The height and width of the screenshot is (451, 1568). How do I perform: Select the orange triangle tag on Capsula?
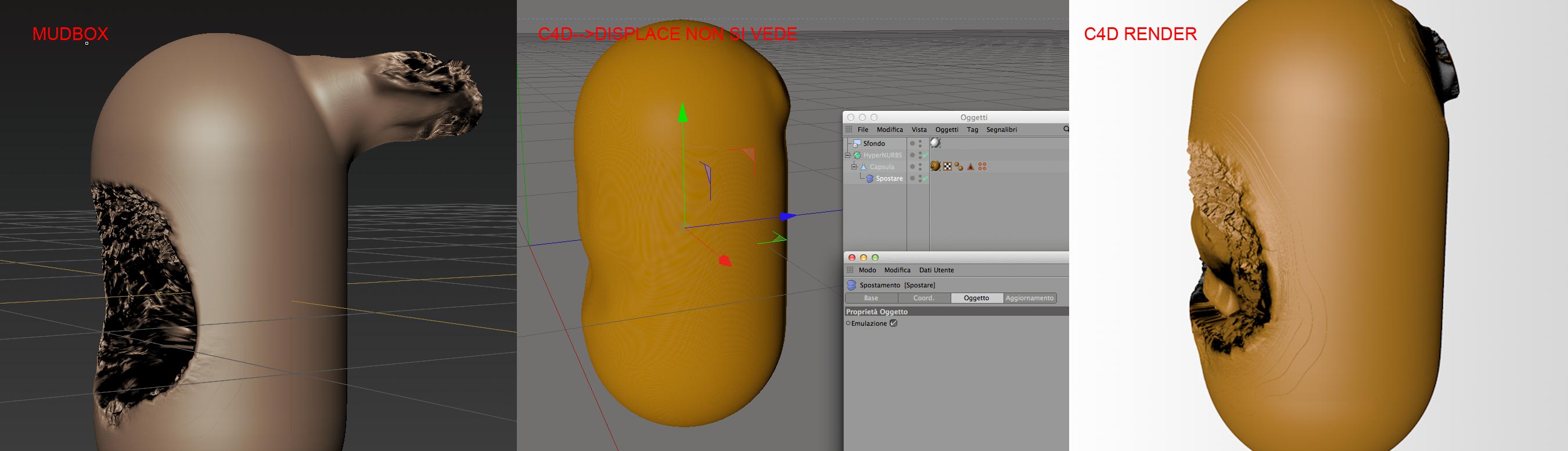(x=971, y=166)
